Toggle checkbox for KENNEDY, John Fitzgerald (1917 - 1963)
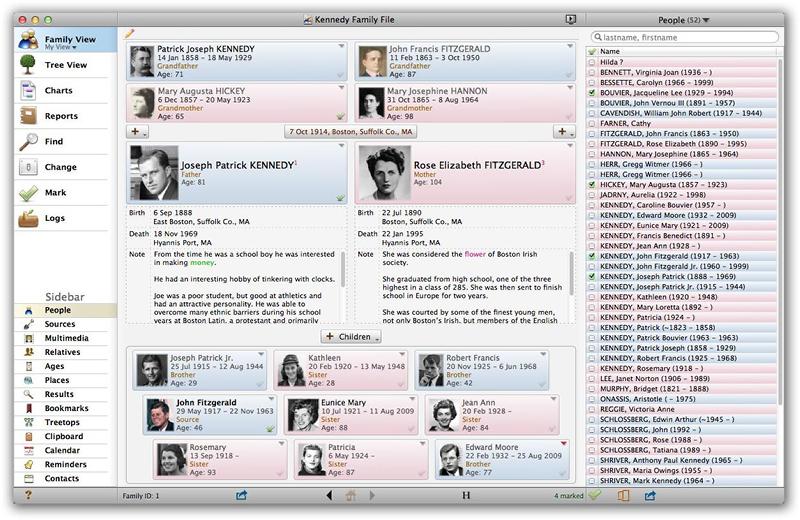The width and height of the screenshot is (800, 520). pyautogui.click(x=592, y=256)
